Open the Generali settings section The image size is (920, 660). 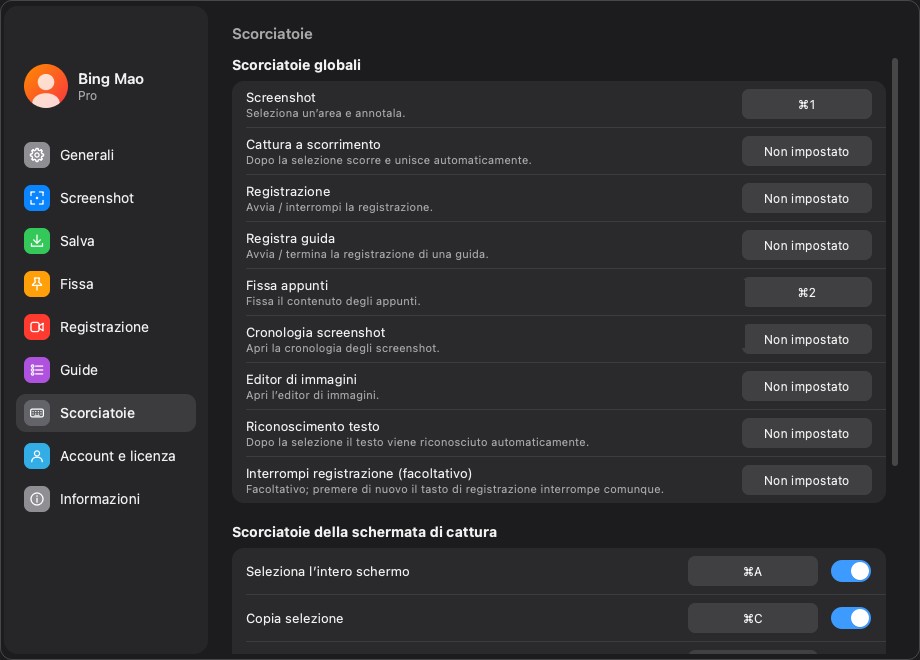click(x=106, y=155)
